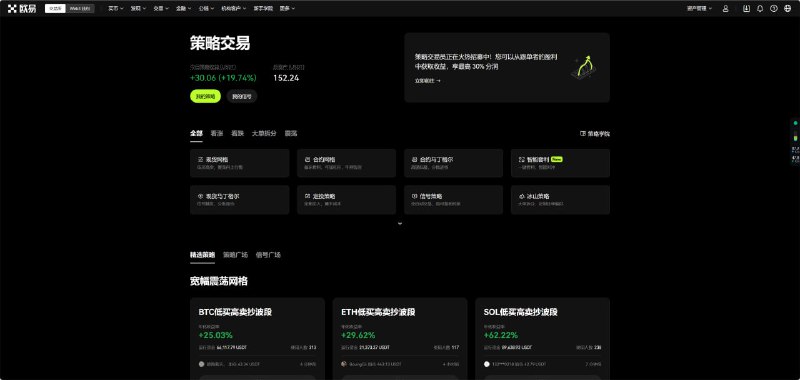Switch to the 信号广场 signal plaza tab
The width and height of the screenshot is (800, 380).
(x=268, y=255)
